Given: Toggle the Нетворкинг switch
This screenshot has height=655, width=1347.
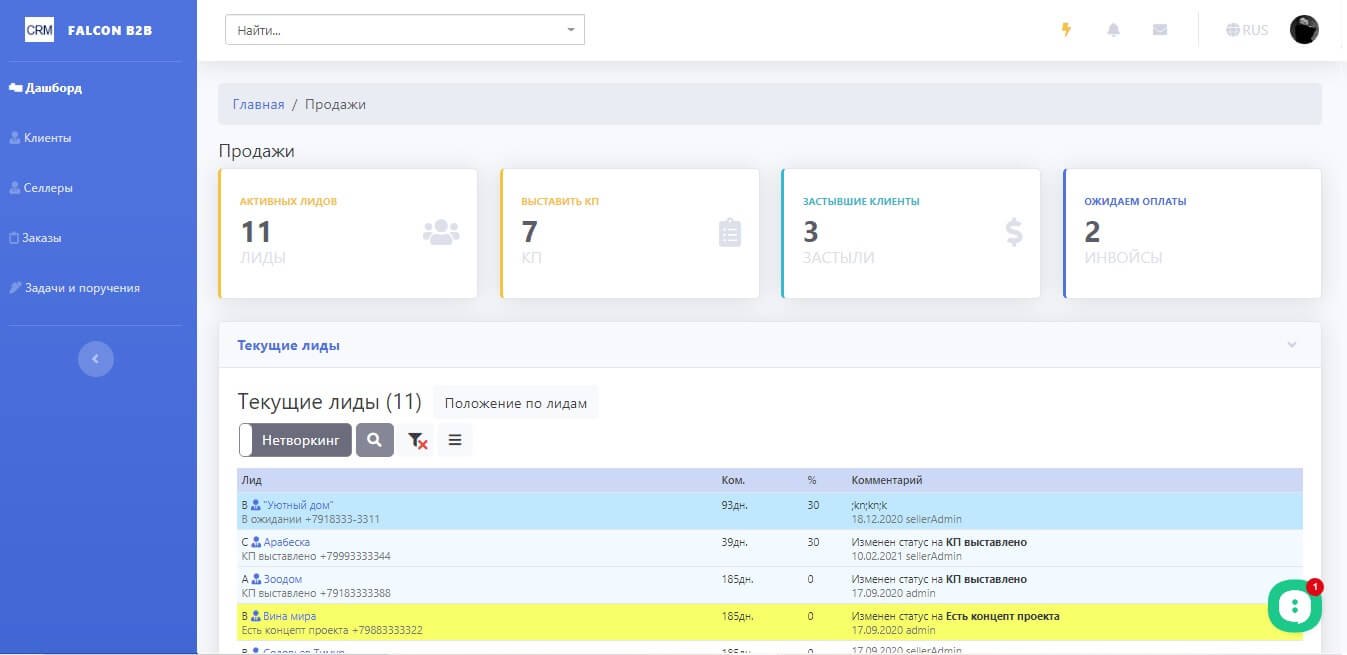Looking at the screenshot, I should (295, 440).
